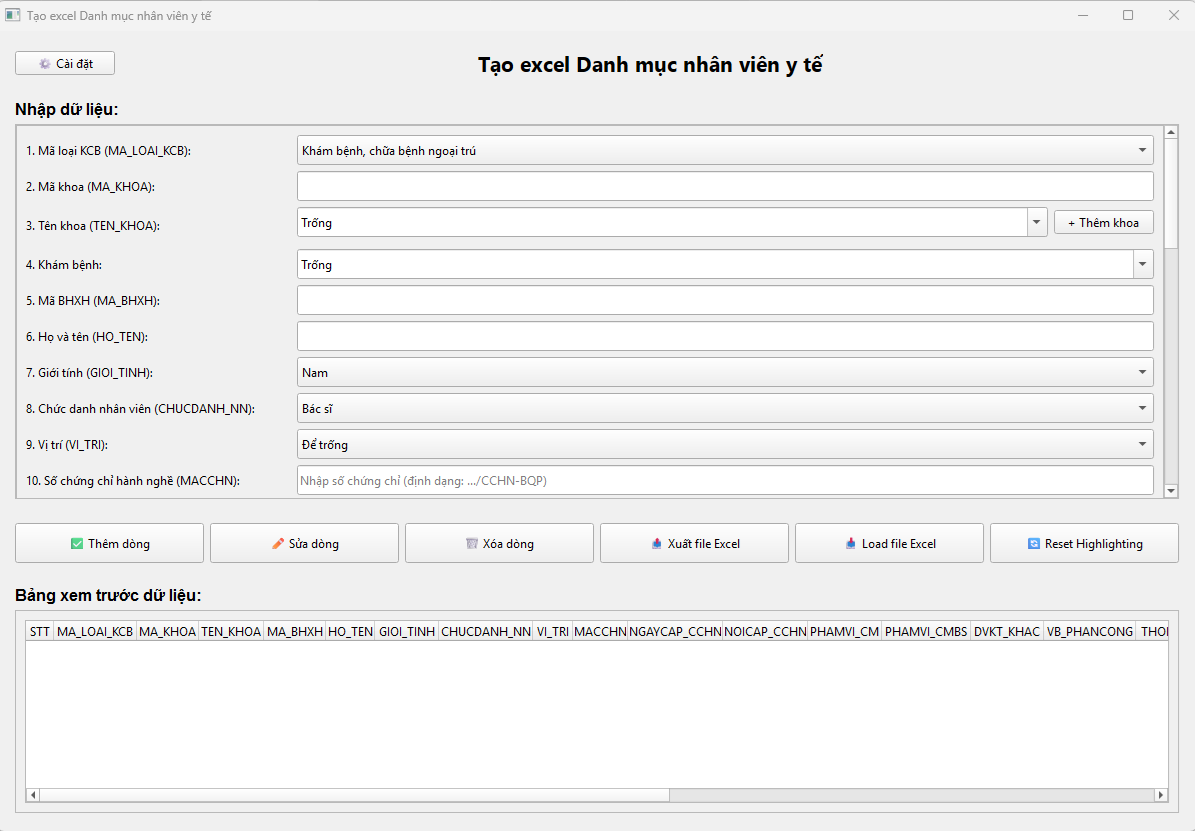Focus the Số chứng chỉ hành nghề field
This screenshot has width=1197, height=833.
click(x=725, y=481)
